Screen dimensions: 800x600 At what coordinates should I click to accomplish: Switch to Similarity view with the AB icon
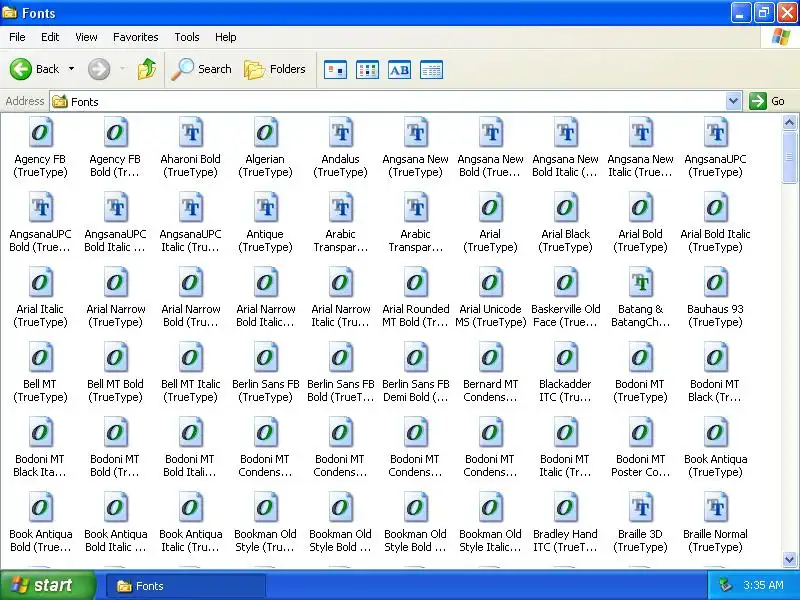point(399,69)
